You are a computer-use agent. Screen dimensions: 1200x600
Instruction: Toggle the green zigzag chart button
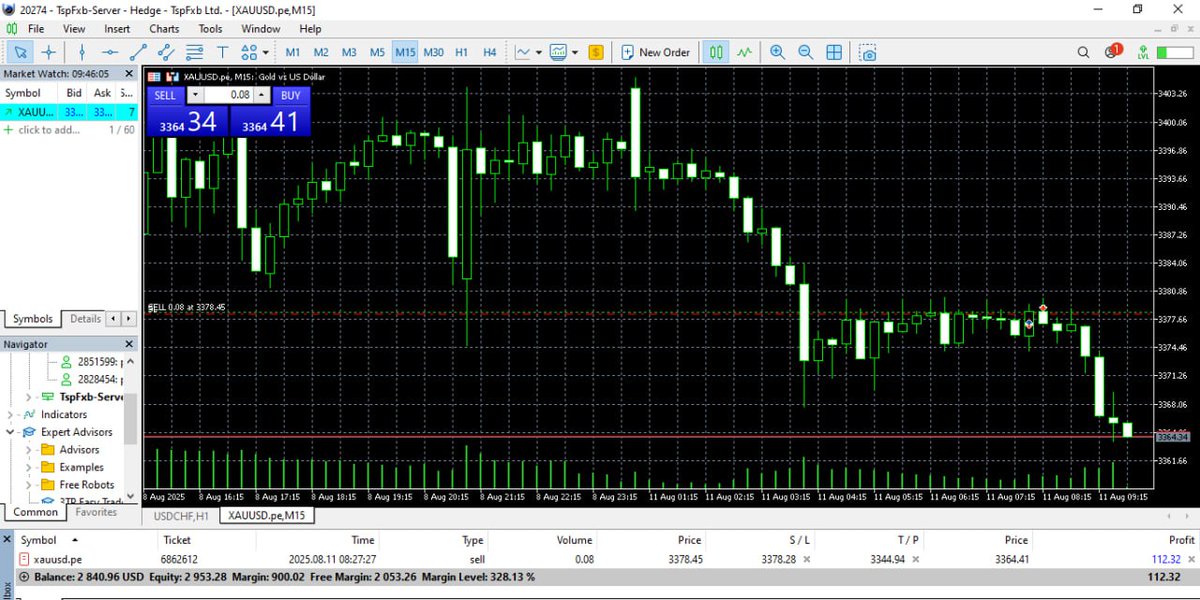[744, 52]
